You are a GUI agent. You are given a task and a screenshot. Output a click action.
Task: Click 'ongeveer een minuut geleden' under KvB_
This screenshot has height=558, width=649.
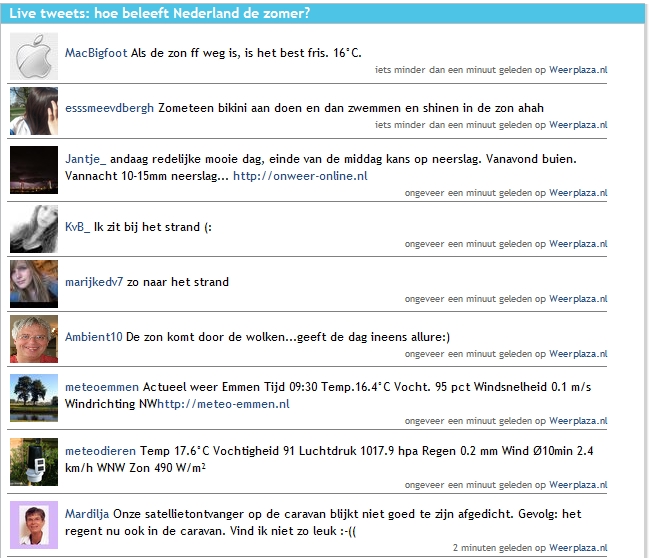tap(469, 244)
